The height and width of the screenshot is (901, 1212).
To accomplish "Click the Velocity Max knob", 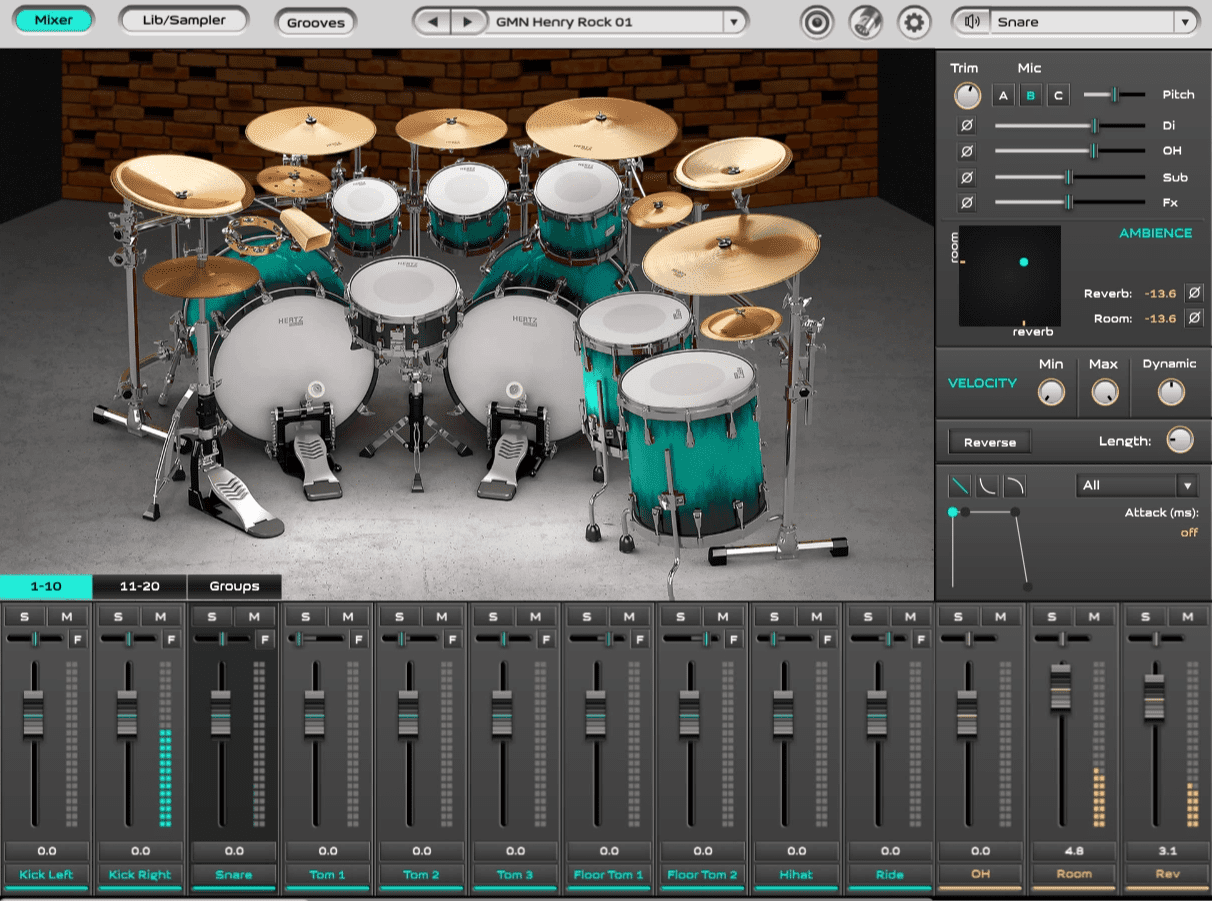I will [1104, 392].
